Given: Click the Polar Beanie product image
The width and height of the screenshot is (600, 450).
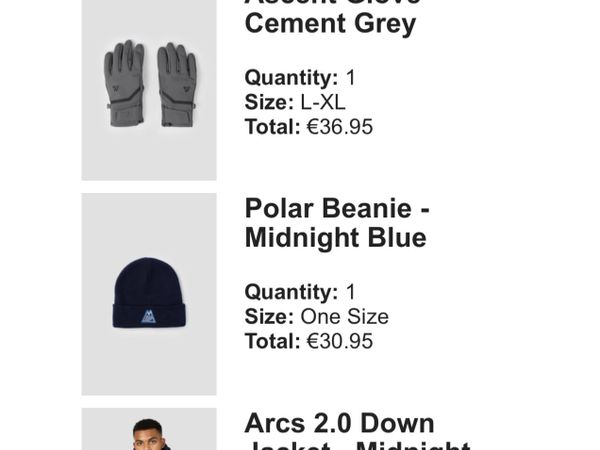Looking at the screenshot, I should click(x=149, y=293).
